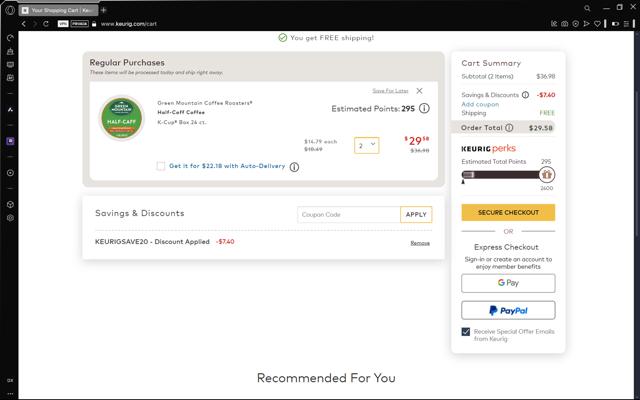640x400 pixels.
Task: Open the sidebar shopping bag icon
Action: [10, 51]
